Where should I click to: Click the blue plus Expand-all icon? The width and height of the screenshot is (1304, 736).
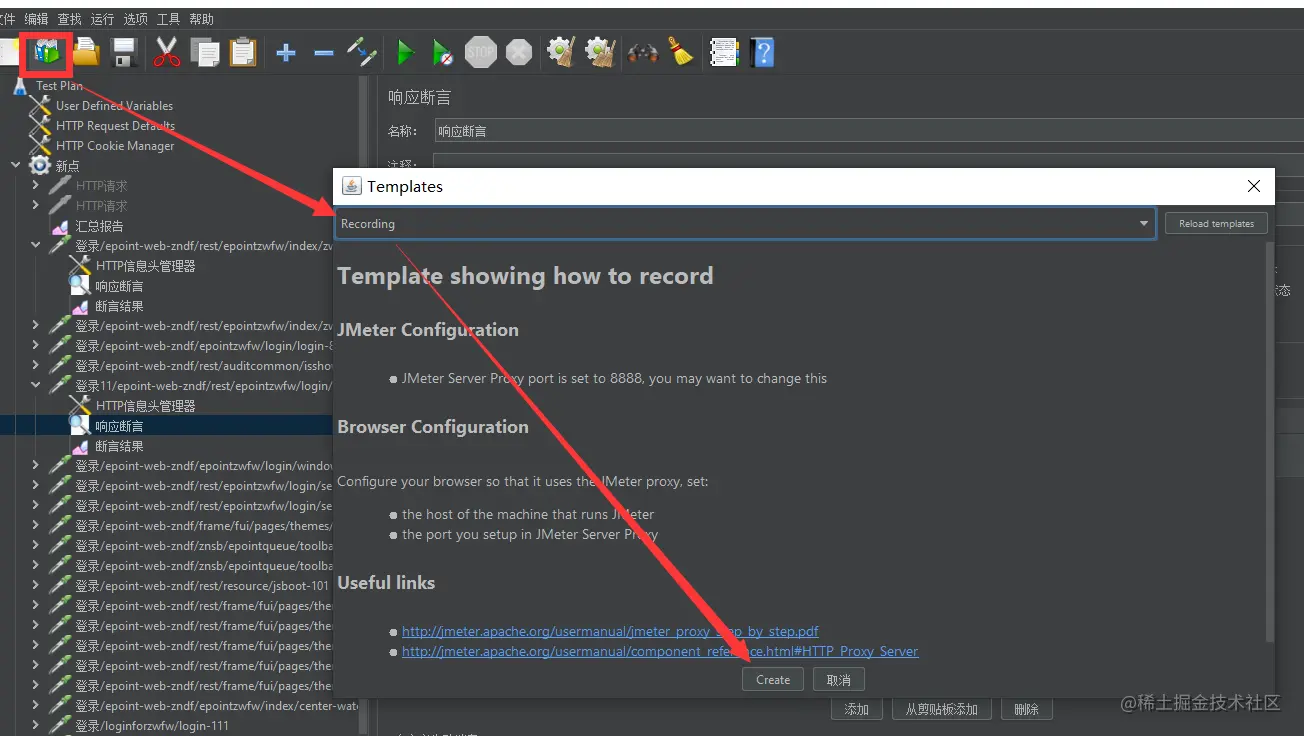click(286, 53)
